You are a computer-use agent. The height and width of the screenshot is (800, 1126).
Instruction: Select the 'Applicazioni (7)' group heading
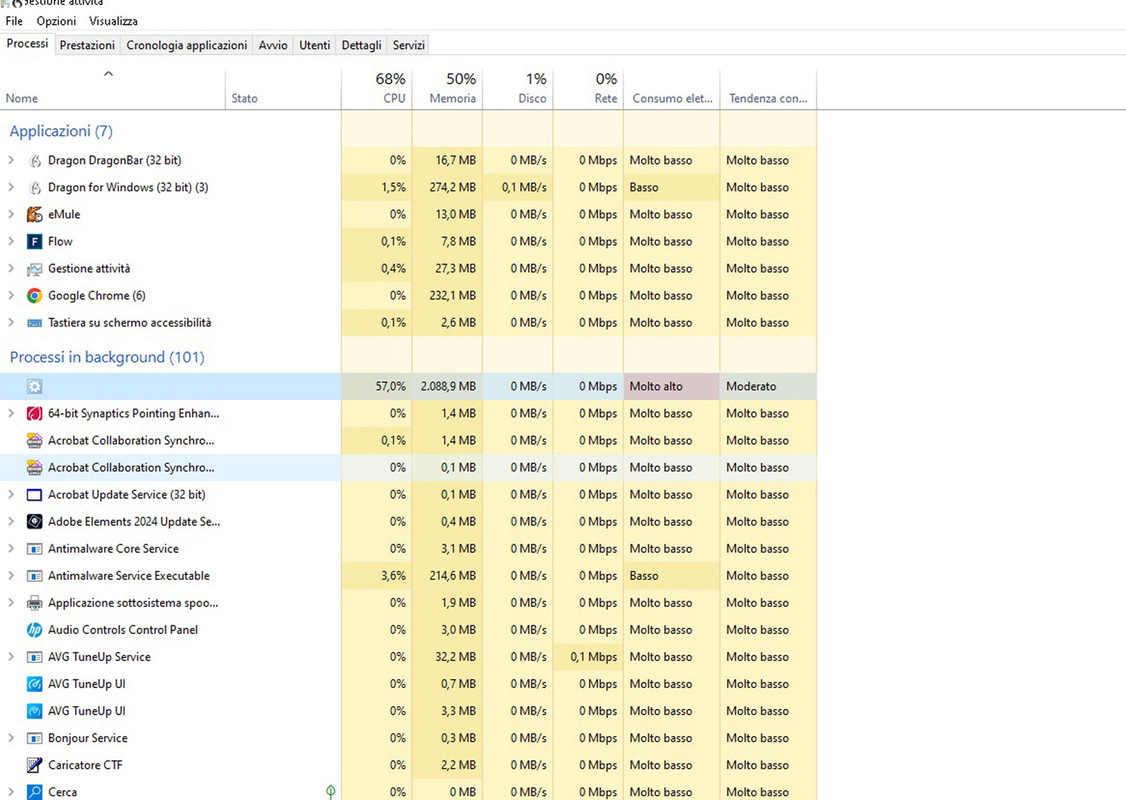pyautogui.click(x=61, y=131)
